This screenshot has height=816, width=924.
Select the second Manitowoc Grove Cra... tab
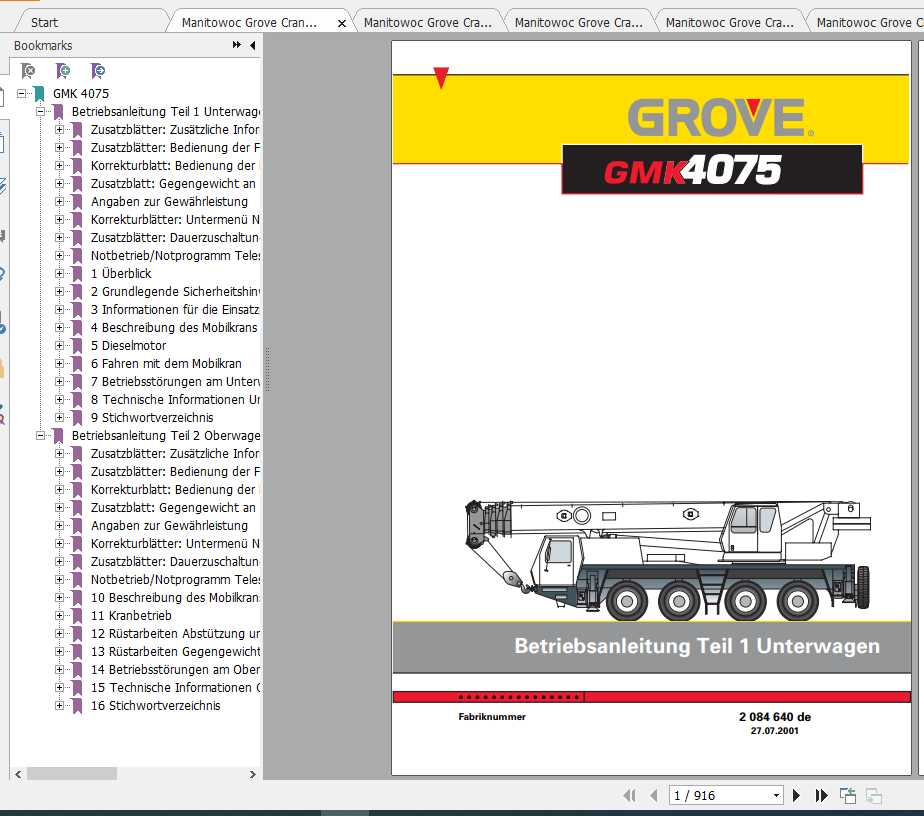tap(427, 20)
